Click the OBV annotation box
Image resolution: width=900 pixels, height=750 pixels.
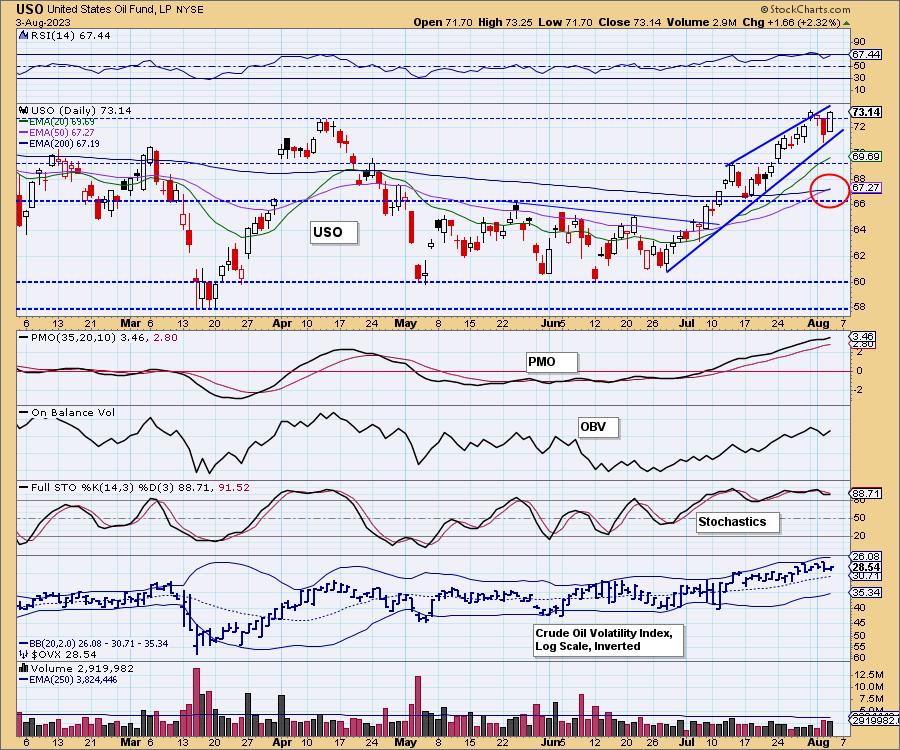[598, 427]
